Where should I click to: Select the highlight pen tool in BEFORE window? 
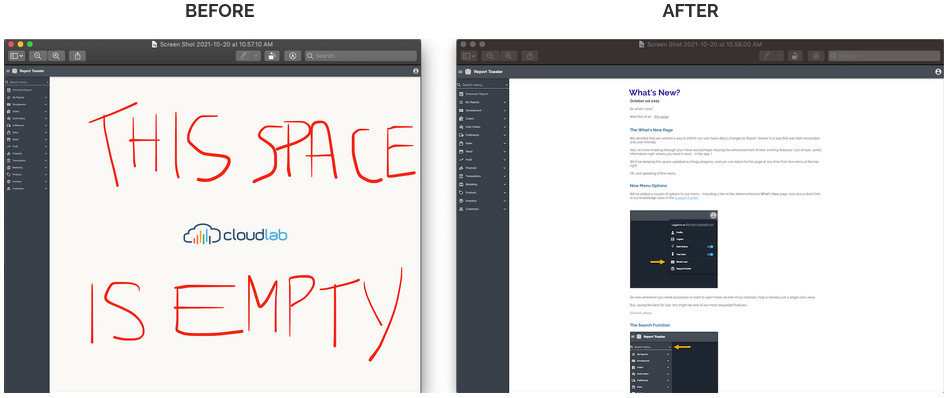[x=243, y=56]
